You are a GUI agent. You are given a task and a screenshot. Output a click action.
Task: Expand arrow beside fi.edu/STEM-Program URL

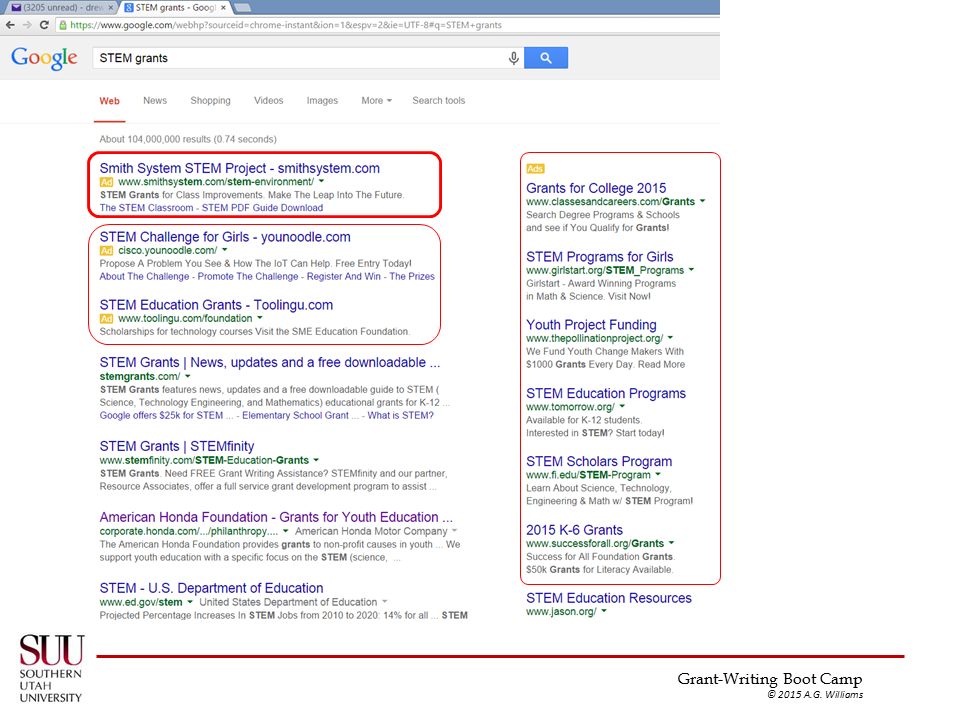658,474
